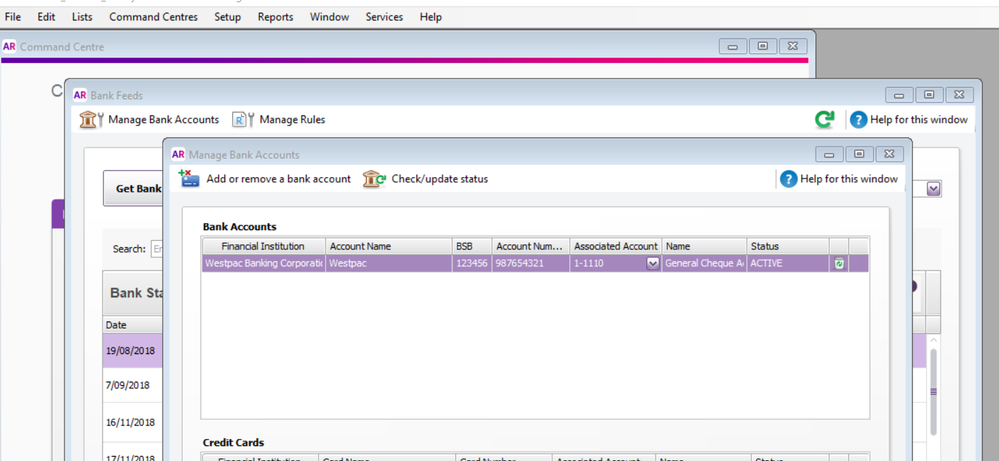This screenshot has width=999, height=461.
Task: Click the Status column header
Action: click(x=787, y=246)
